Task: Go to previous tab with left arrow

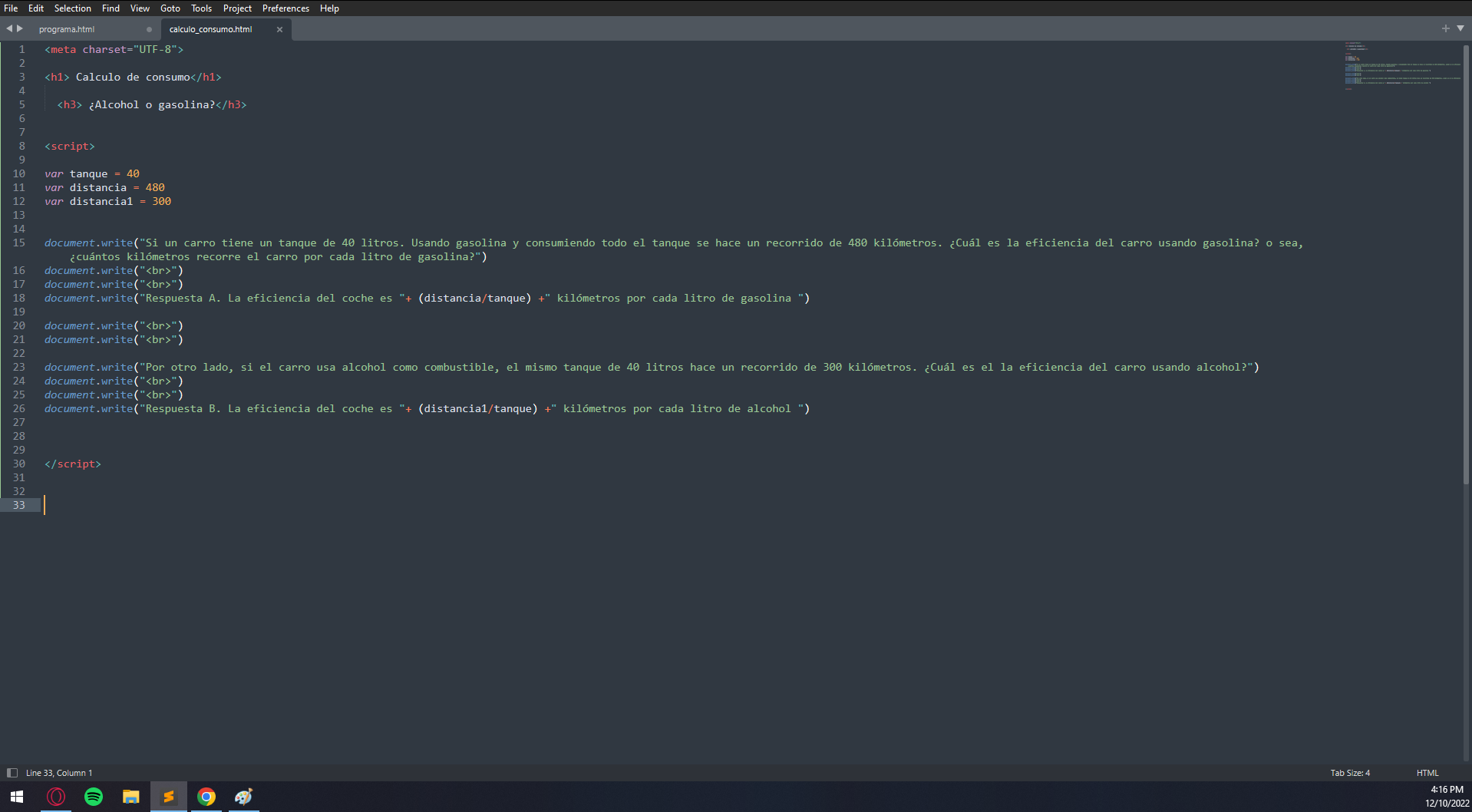Action: 9,28
